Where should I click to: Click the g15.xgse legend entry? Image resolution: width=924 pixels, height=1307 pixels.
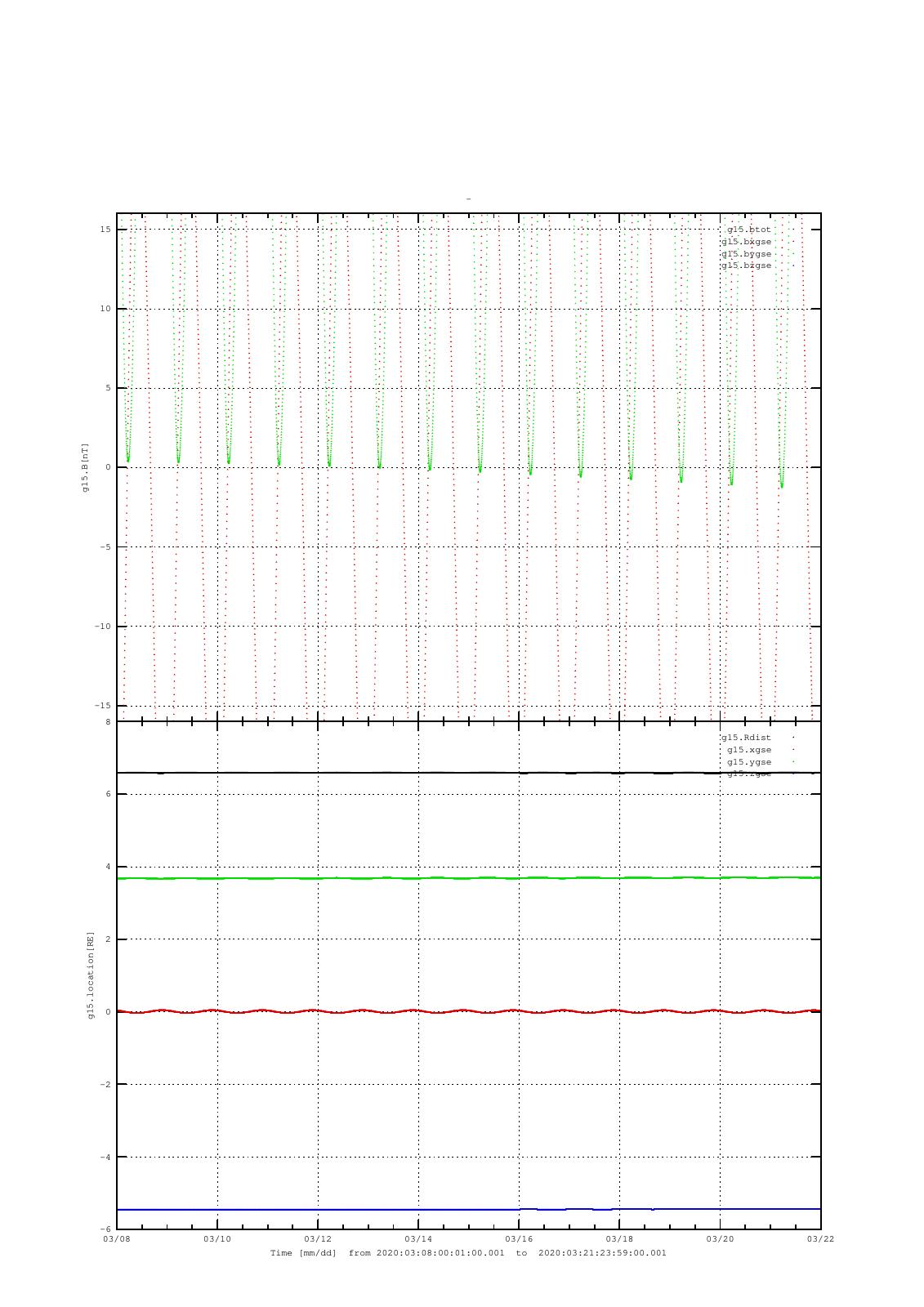[x=749, y=750]
